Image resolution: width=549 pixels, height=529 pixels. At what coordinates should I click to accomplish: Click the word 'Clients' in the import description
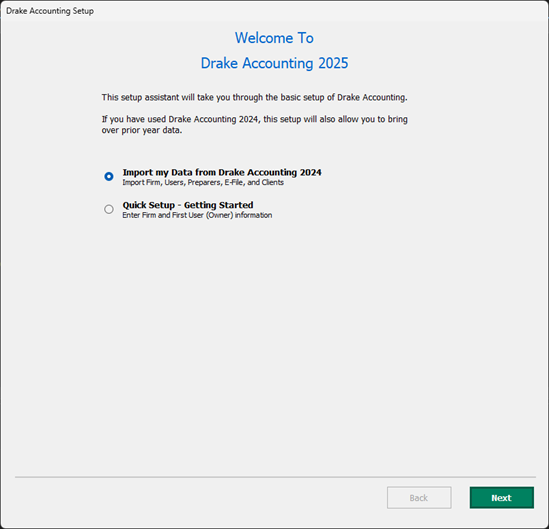click(x=273, y=182)
